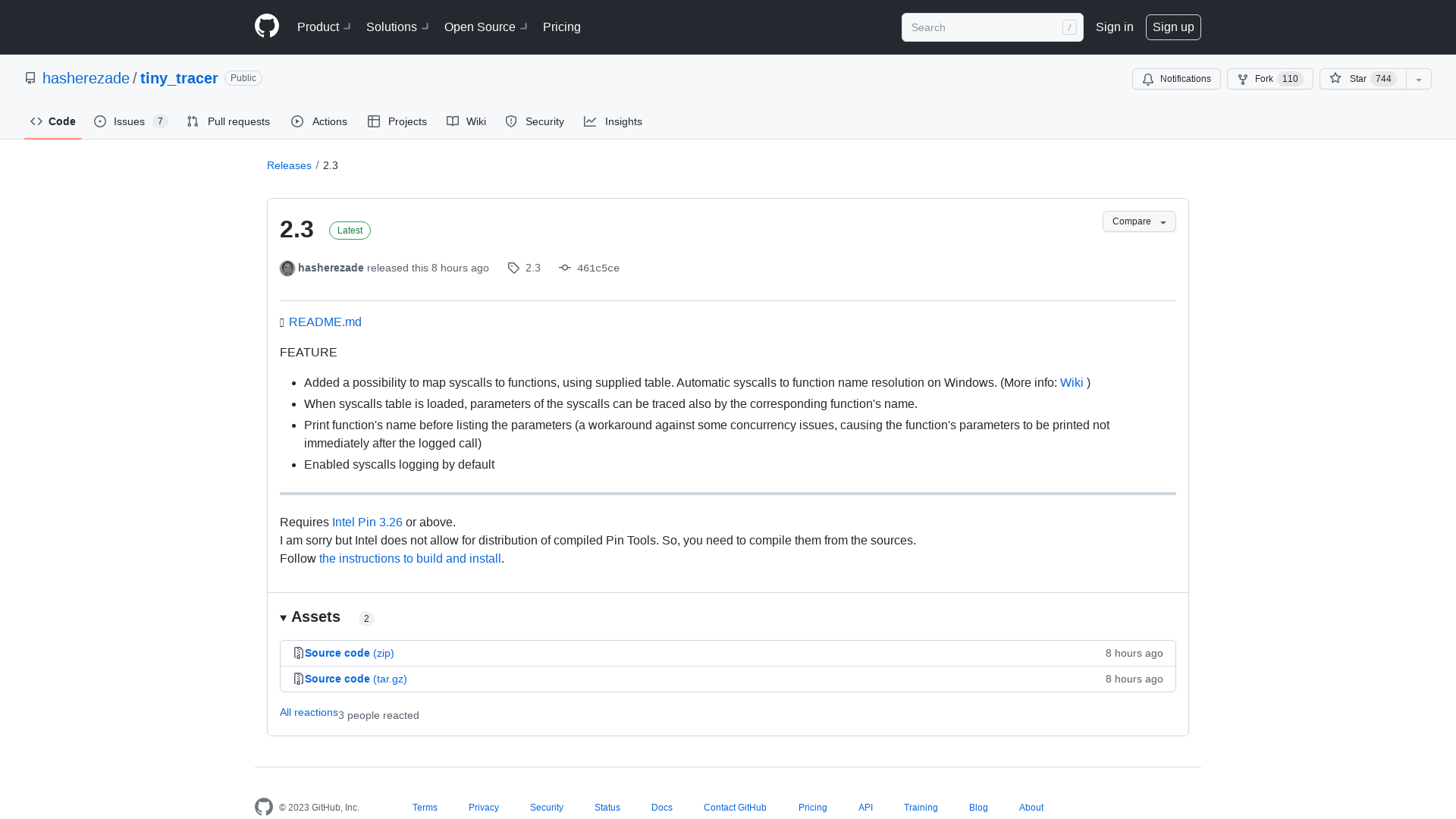Click the Fork count 110

(x=1290, y=79)
